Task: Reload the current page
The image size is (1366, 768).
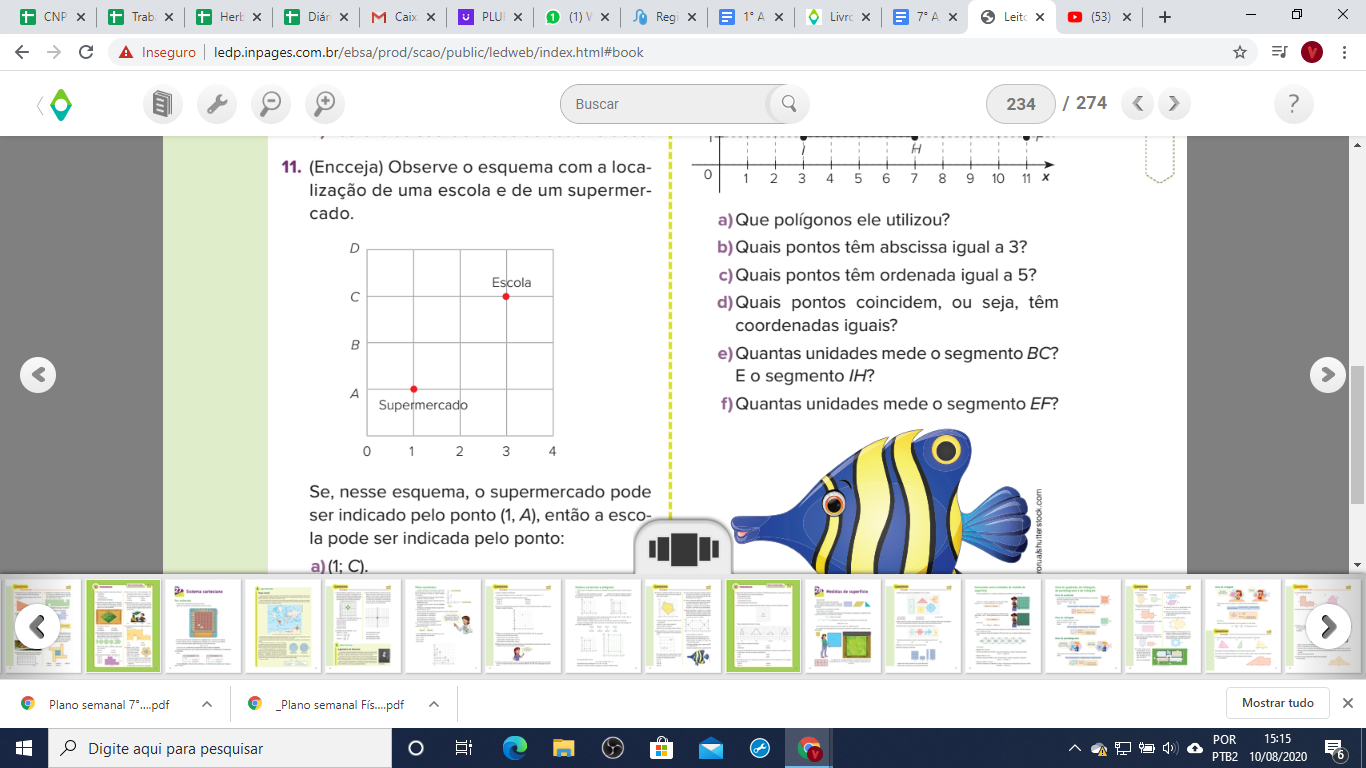Action: coord(86,52)
